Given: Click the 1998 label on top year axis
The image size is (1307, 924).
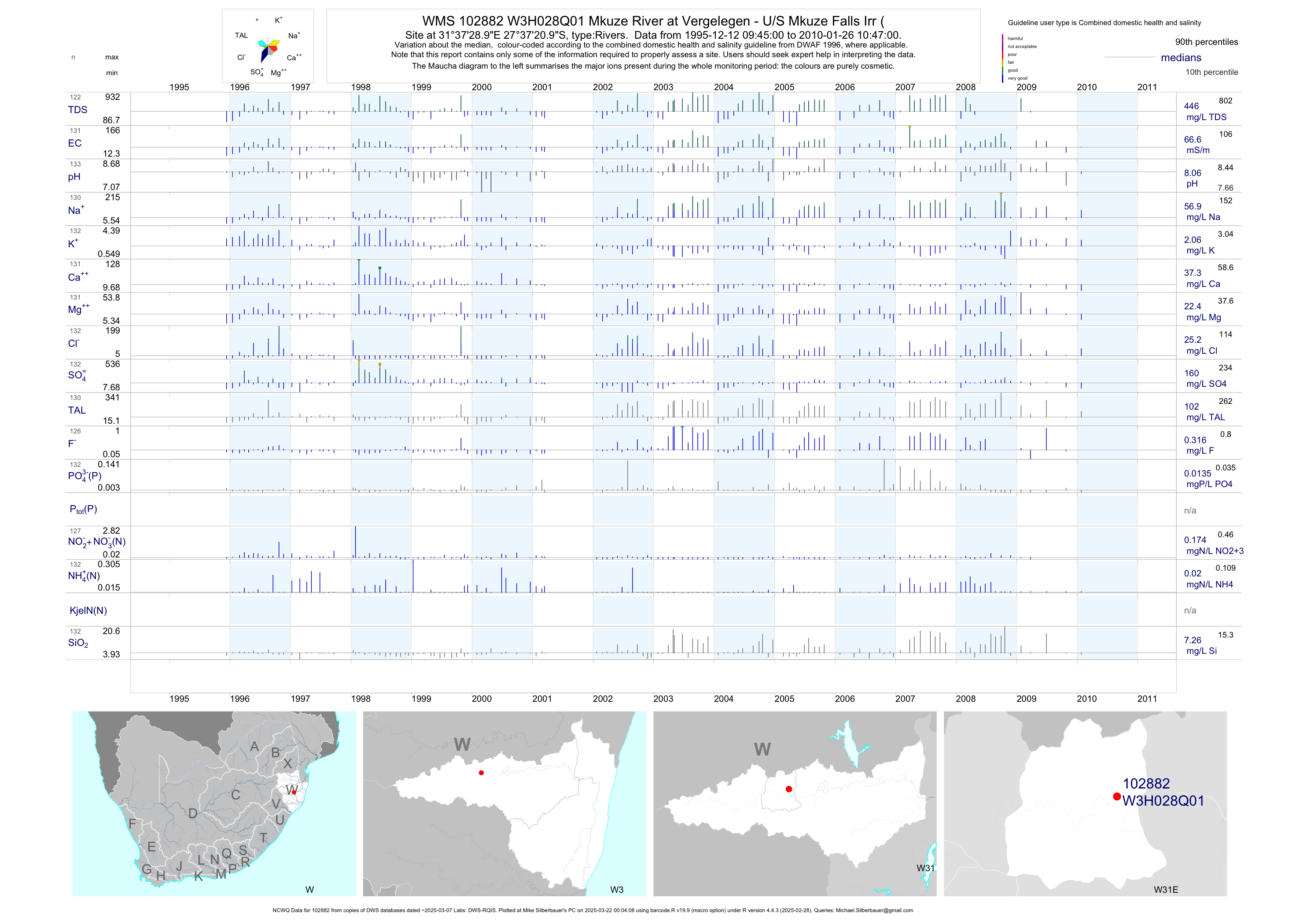Looking at the screenshot, I should 361,87.
